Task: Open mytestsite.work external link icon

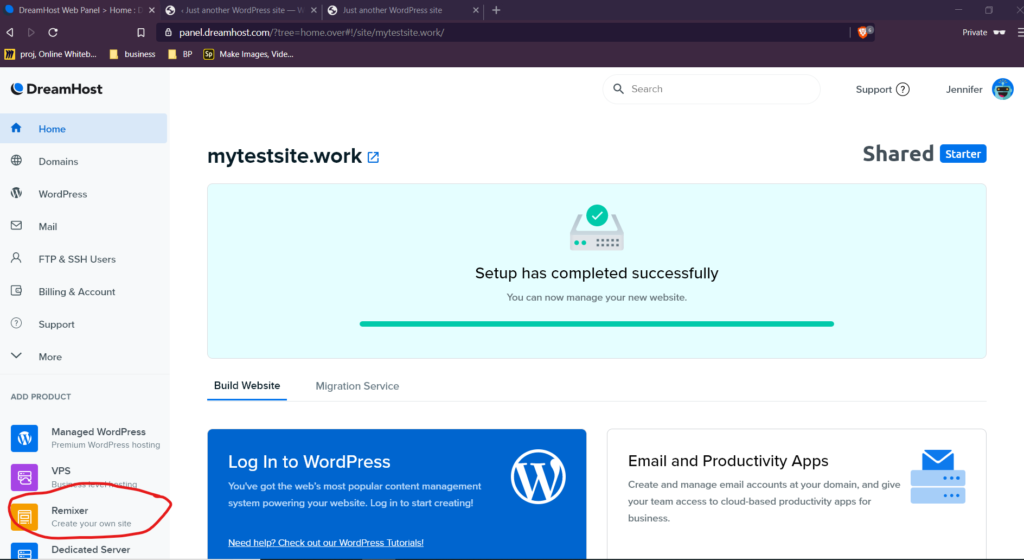Action: 373,157
